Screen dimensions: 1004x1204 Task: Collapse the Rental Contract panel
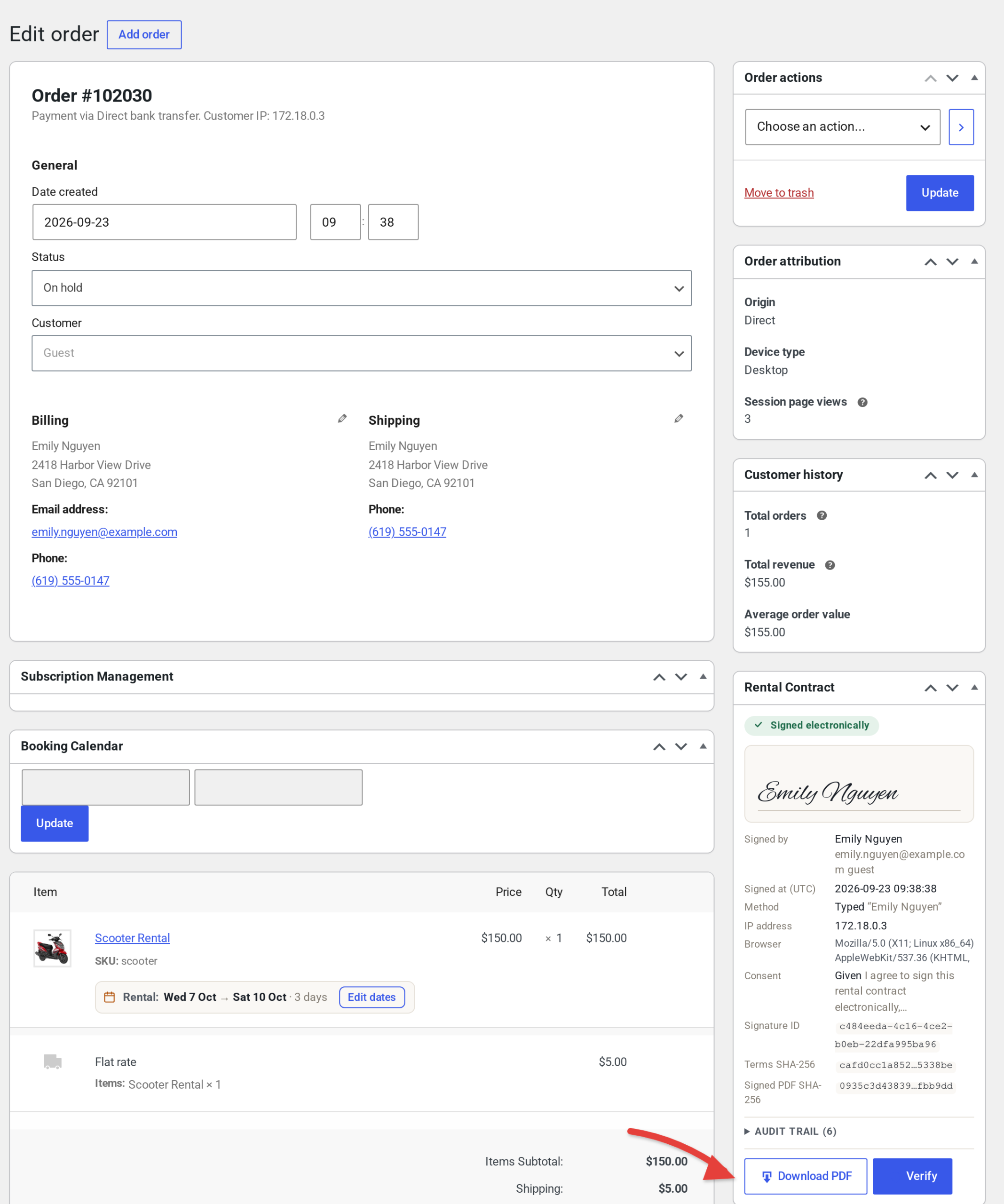pyautogui.click(x=974, y=688)
